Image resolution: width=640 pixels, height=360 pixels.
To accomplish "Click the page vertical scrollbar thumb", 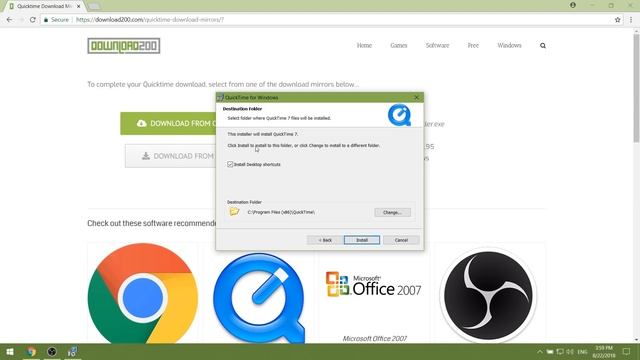I will pos(636,88).
